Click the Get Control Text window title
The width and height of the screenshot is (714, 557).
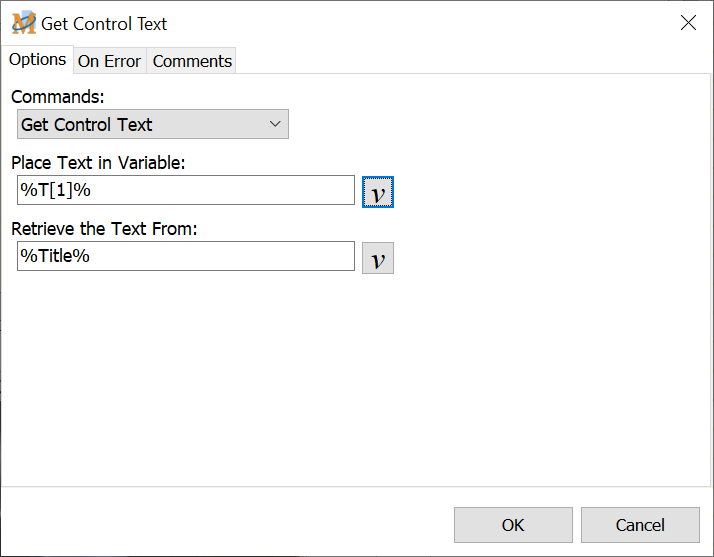click(x=104, y=23)
